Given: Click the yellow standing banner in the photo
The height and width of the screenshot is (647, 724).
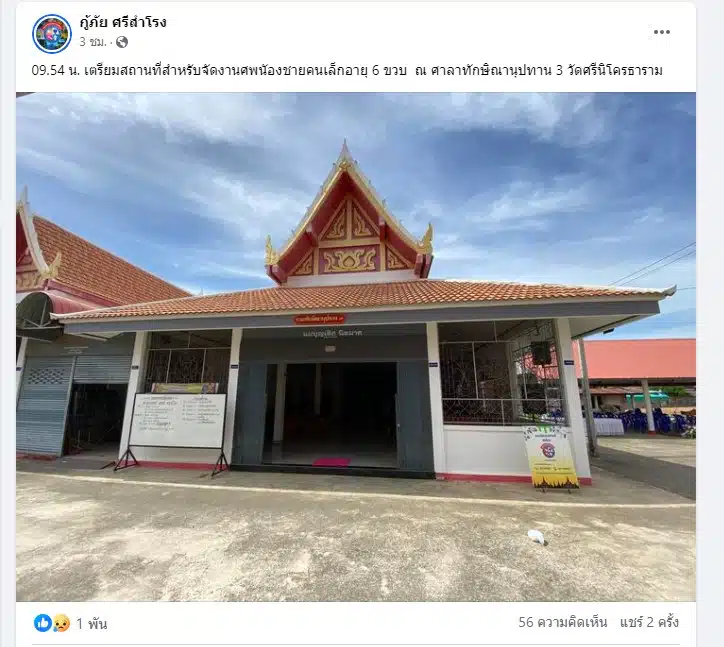Looking at the screenshot, I should coord(550,456).
